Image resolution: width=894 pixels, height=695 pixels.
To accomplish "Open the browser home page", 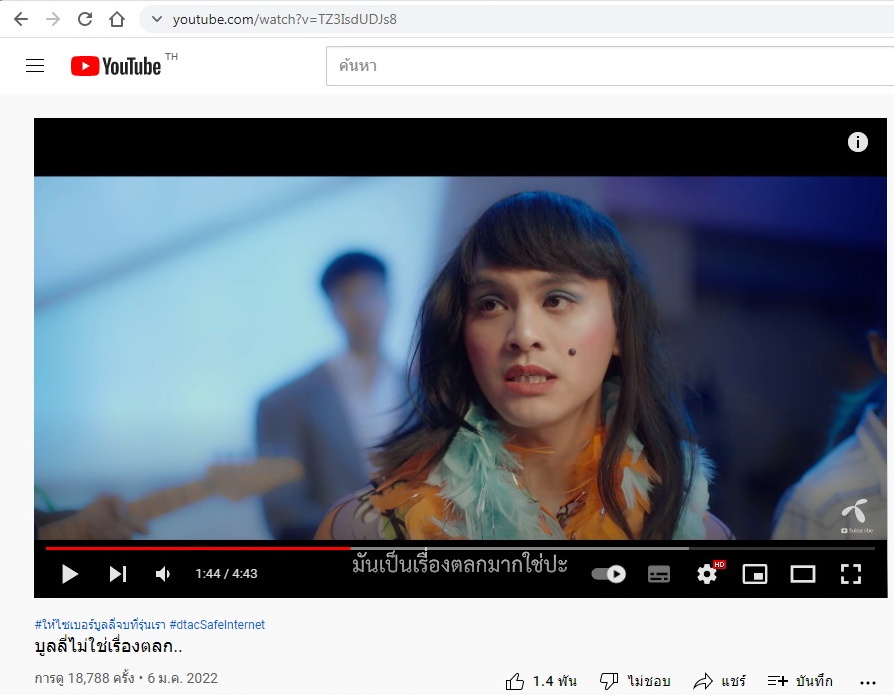I will pyautogui.click(x=117, y=19).
